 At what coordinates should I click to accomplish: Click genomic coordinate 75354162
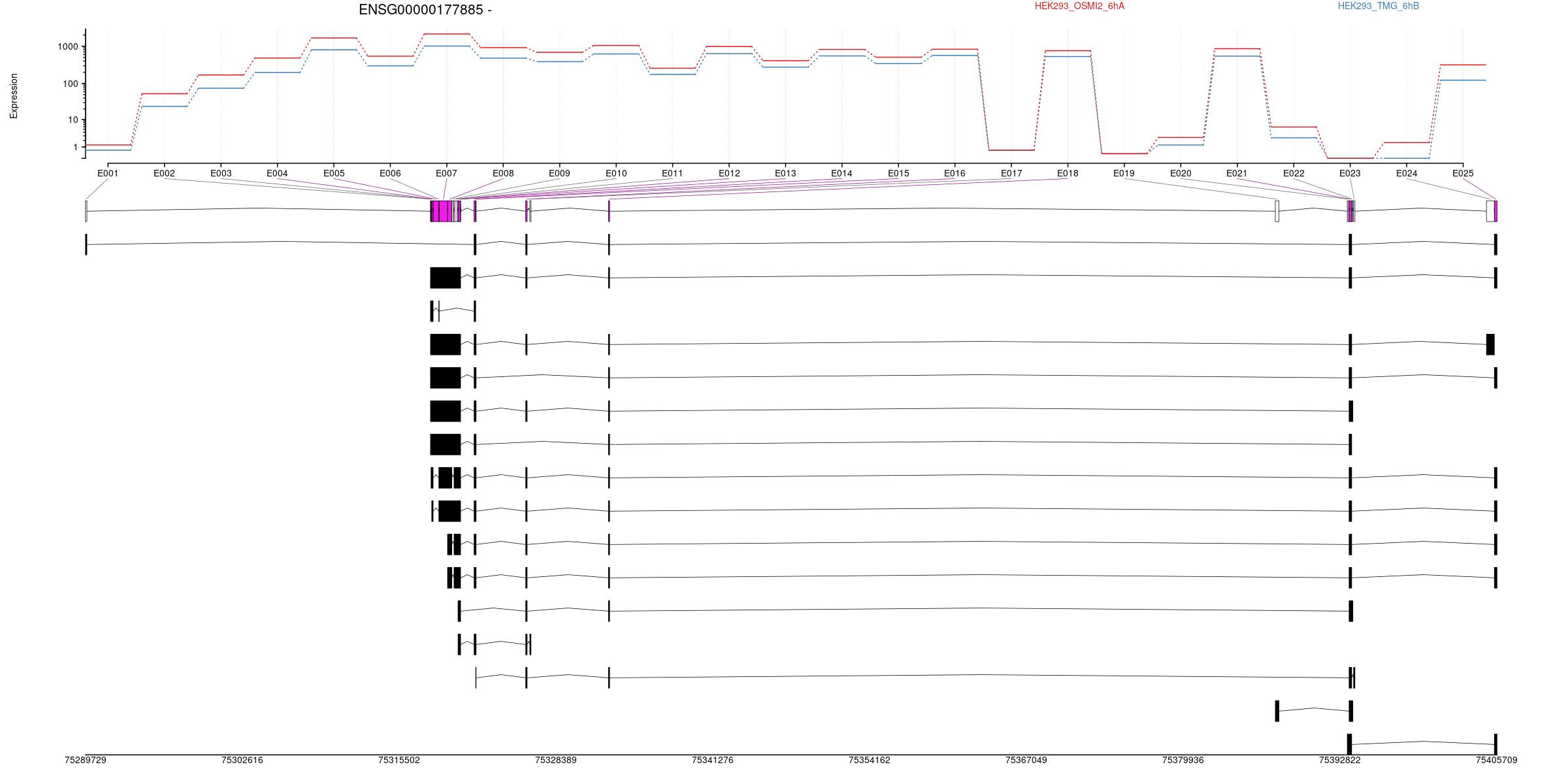[870, 761]
